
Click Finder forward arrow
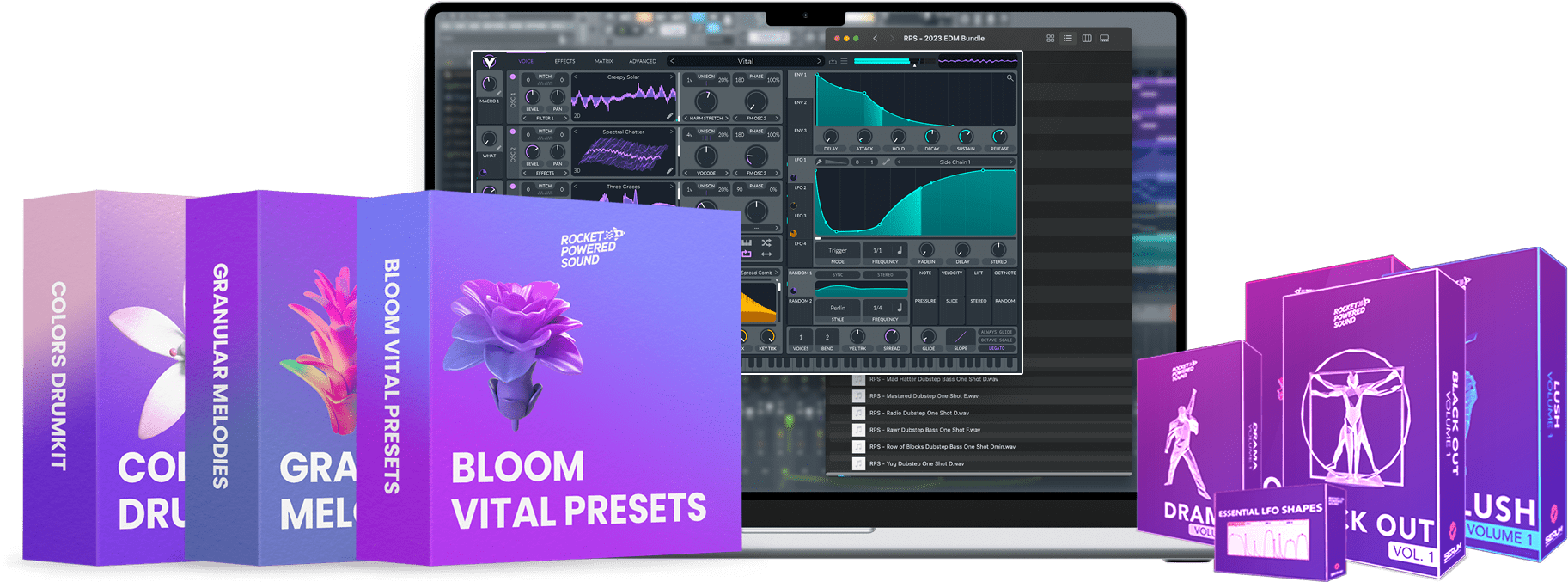coord(892,39)
